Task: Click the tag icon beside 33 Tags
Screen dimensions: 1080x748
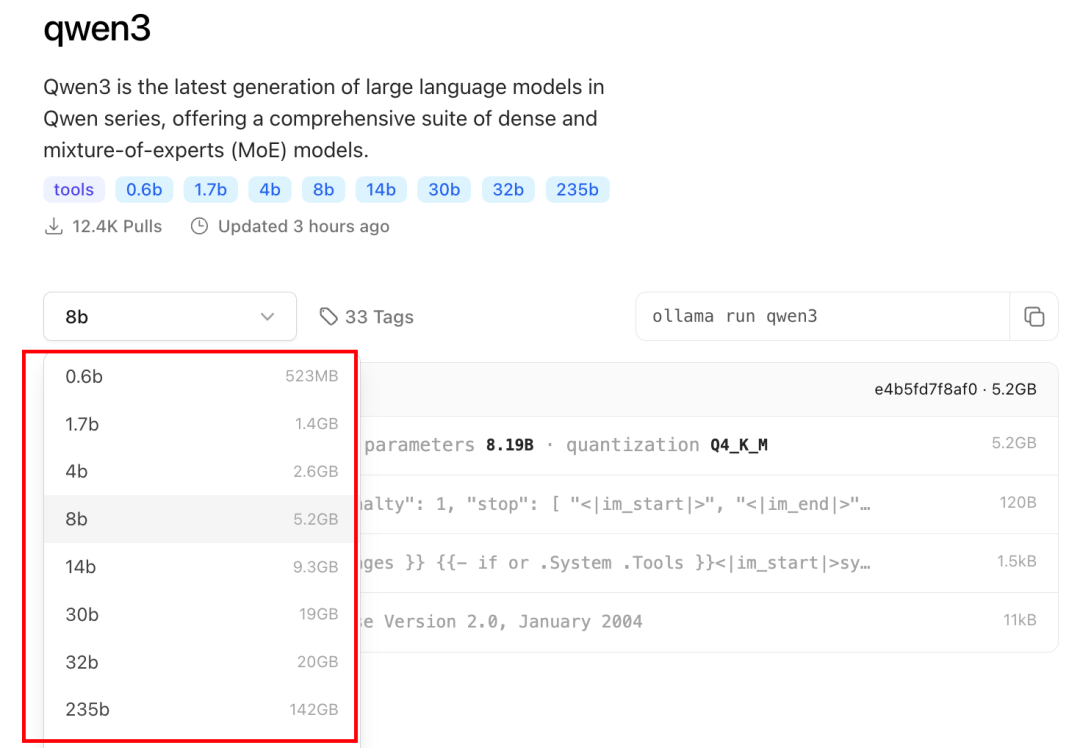Action: [329, 316]
